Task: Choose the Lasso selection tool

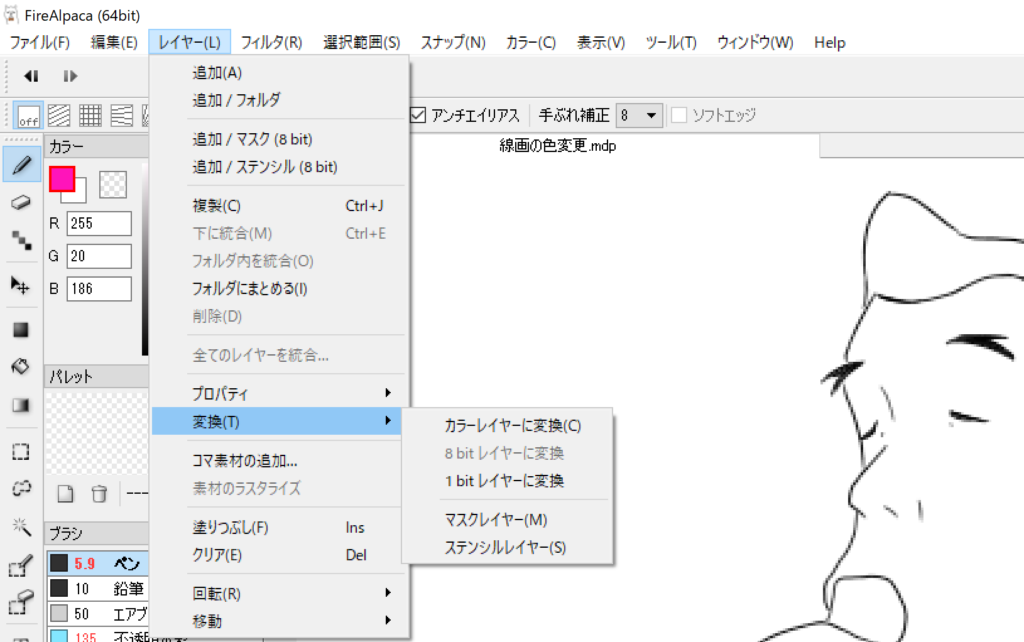Action: click(x=20, y=489)
